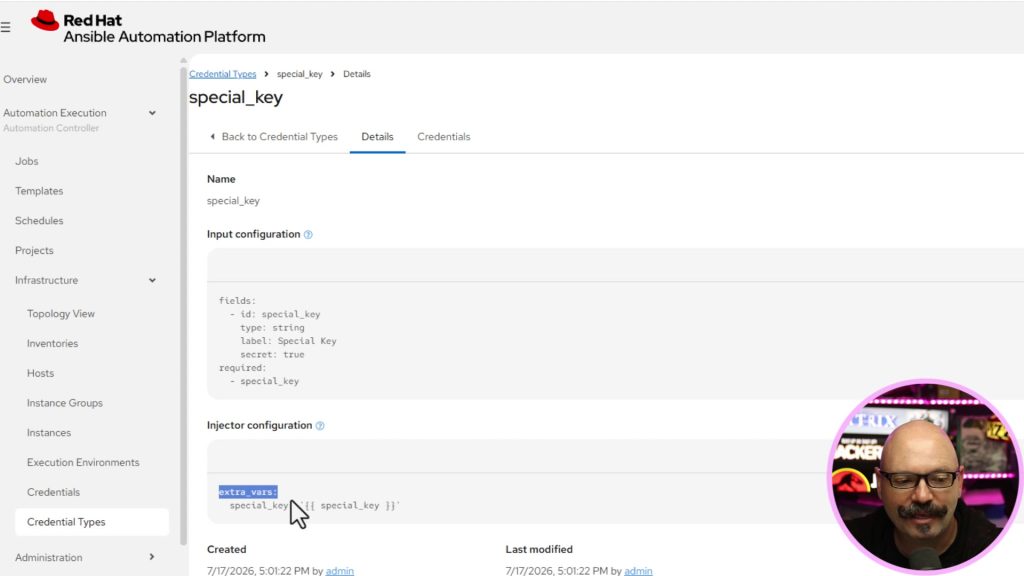
Task: Open admin link under Created
Action: click(340, 571)
